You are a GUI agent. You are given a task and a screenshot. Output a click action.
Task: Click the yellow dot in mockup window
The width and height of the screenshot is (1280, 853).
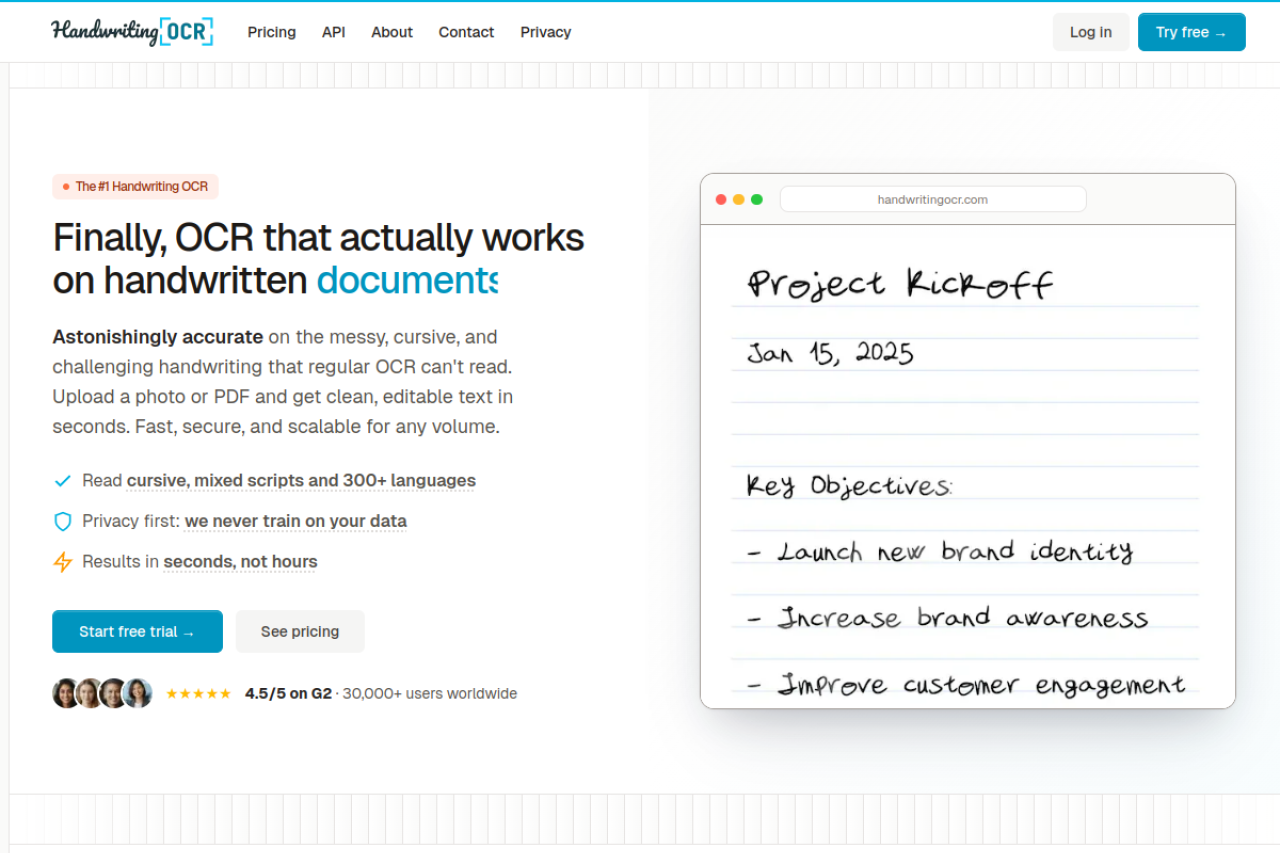[739, 199]
